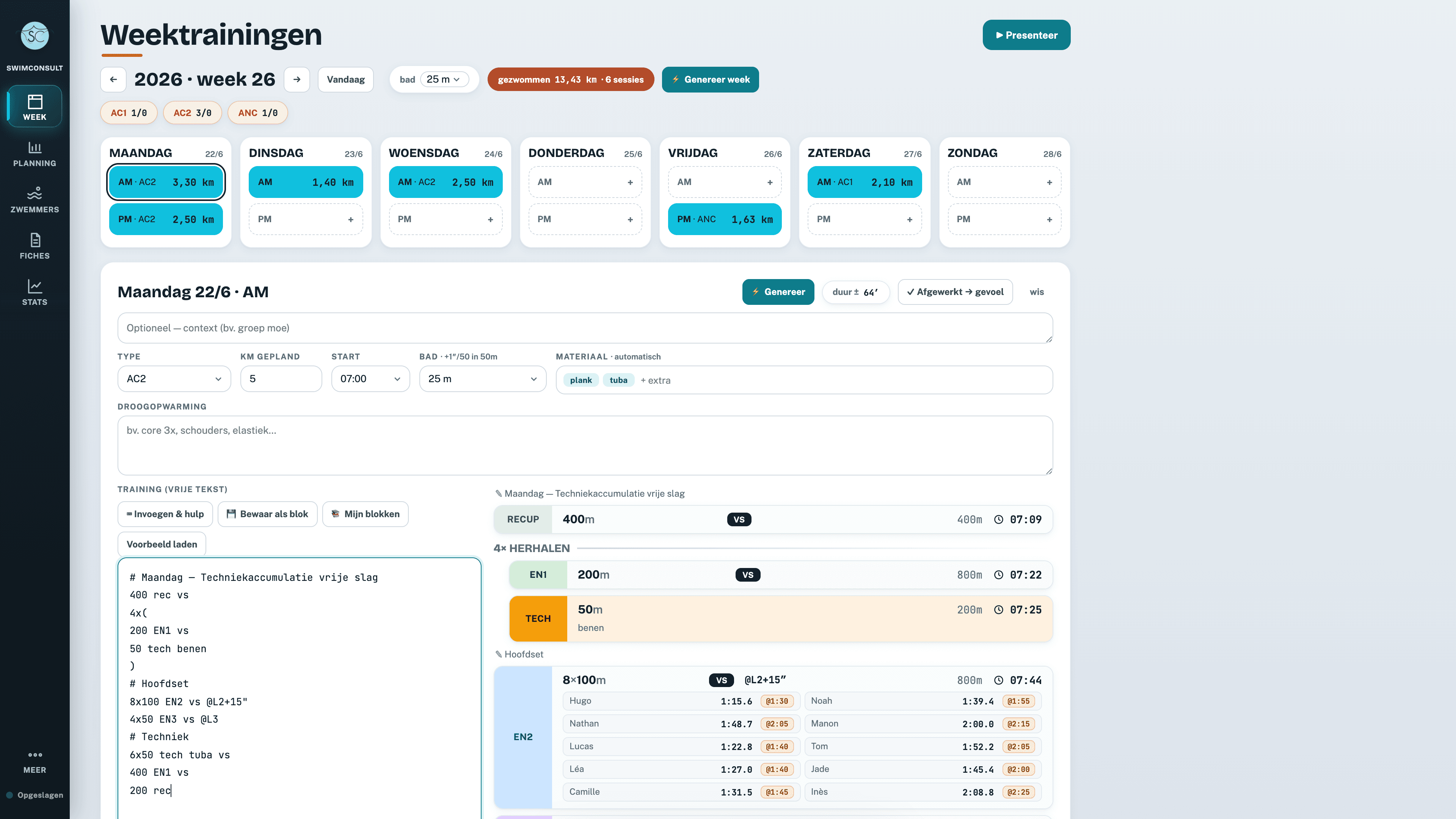
Task: Select the Zaterdag AM AC1 session
Action: [x=864, y=182]
